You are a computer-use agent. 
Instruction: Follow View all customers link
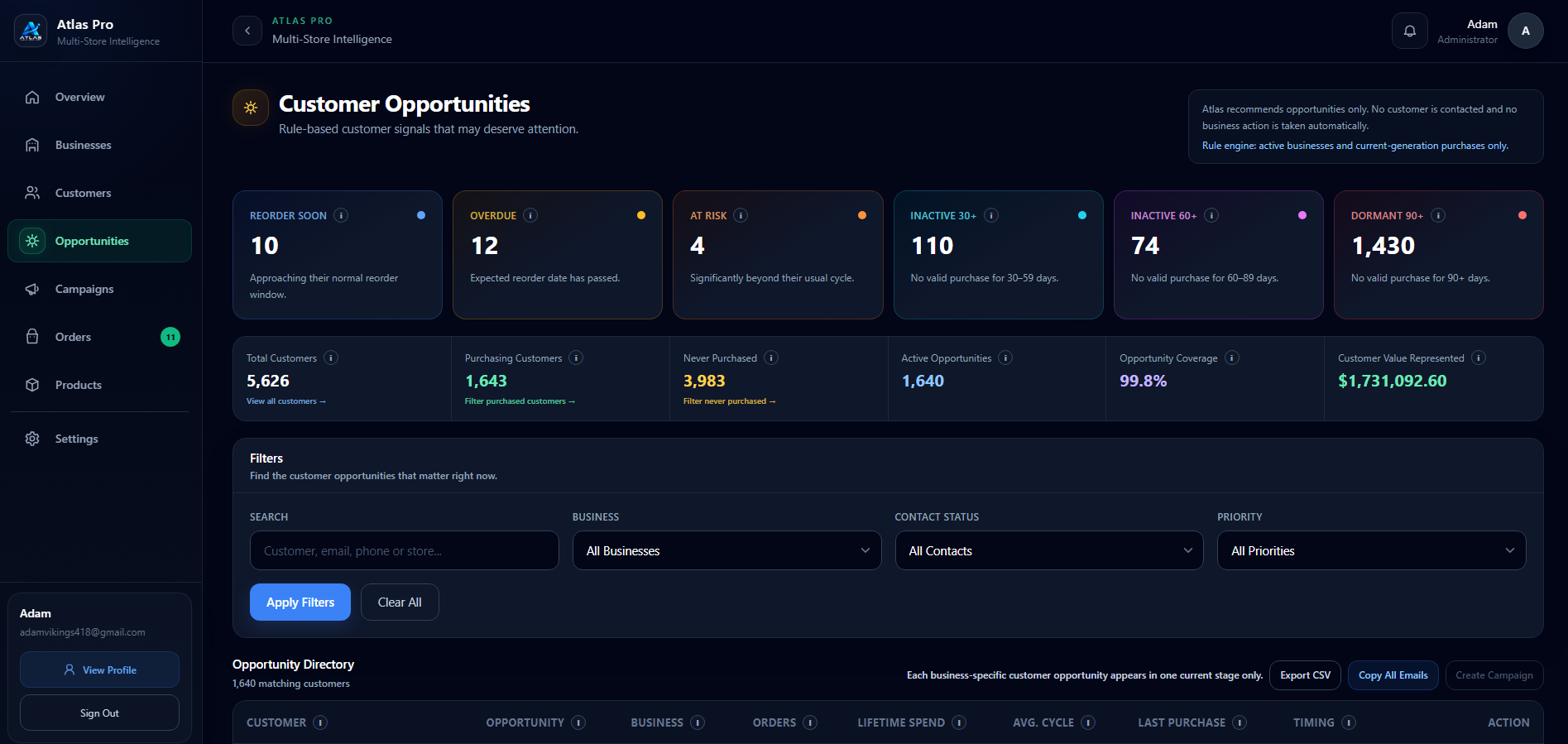[x=286, y=401]
